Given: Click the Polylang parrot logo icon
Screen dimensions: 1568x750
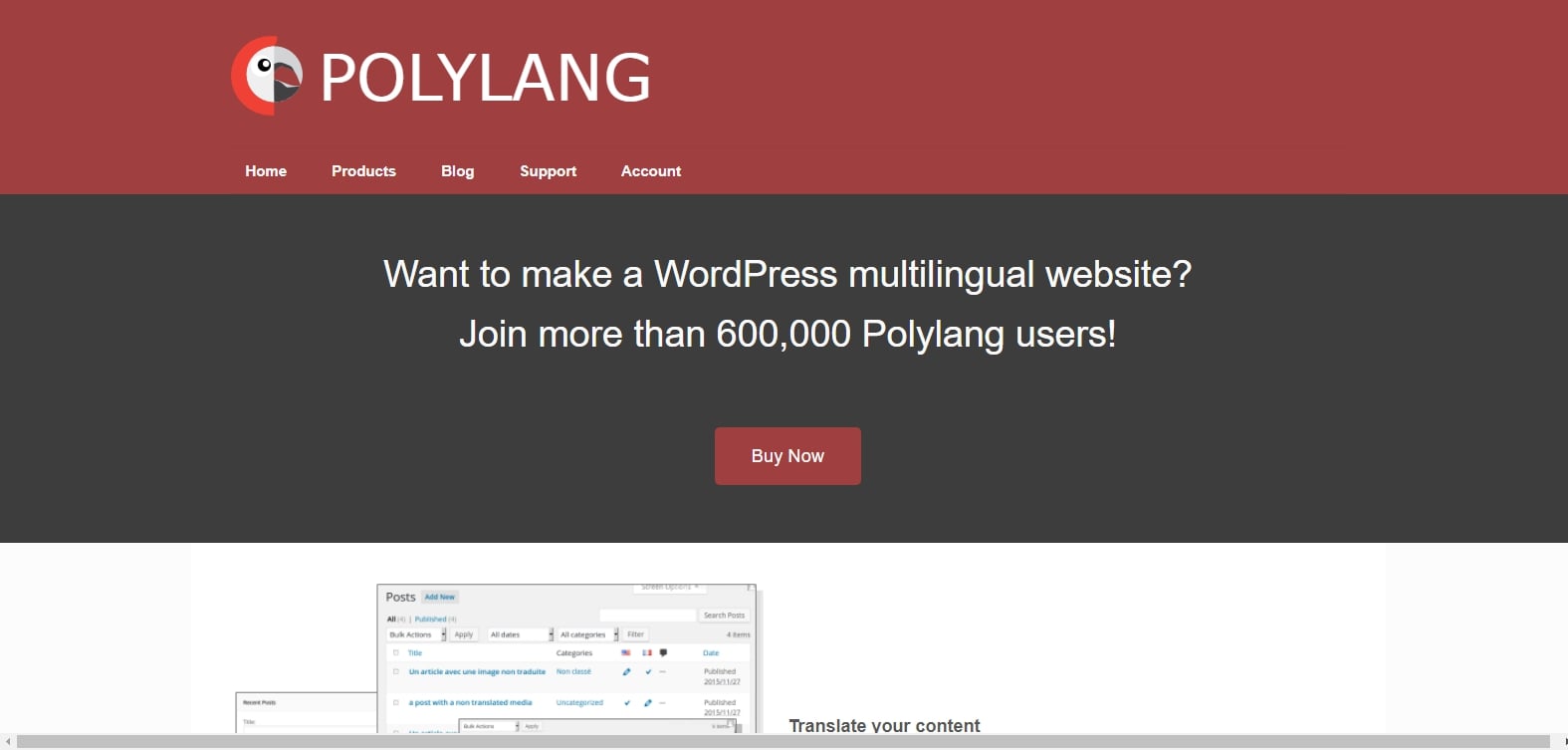Looking at the screenshot, I should [268, 76].
